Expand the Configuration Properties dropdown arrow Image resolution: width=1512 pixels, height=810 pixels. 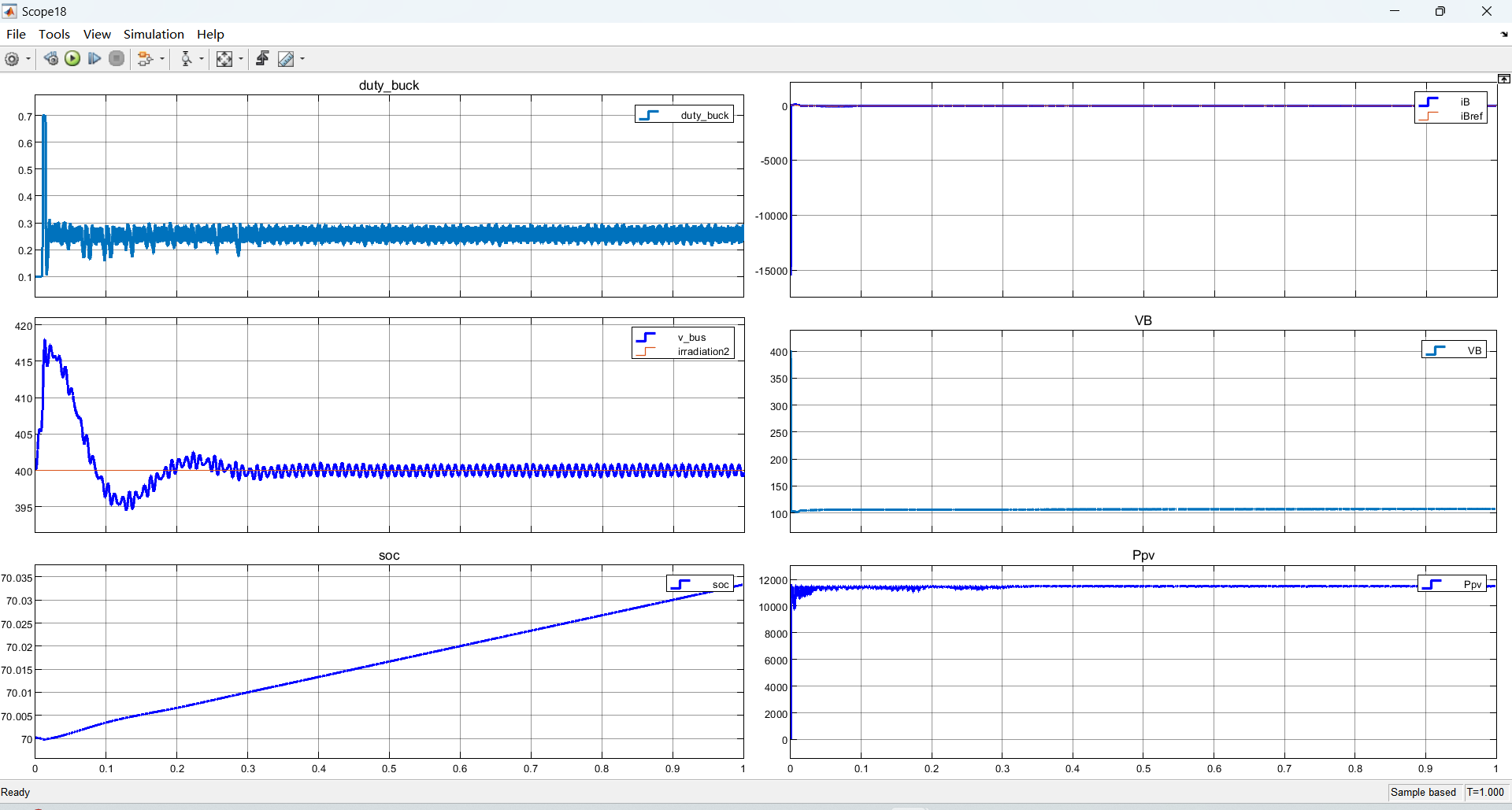(x=28, y=59)
